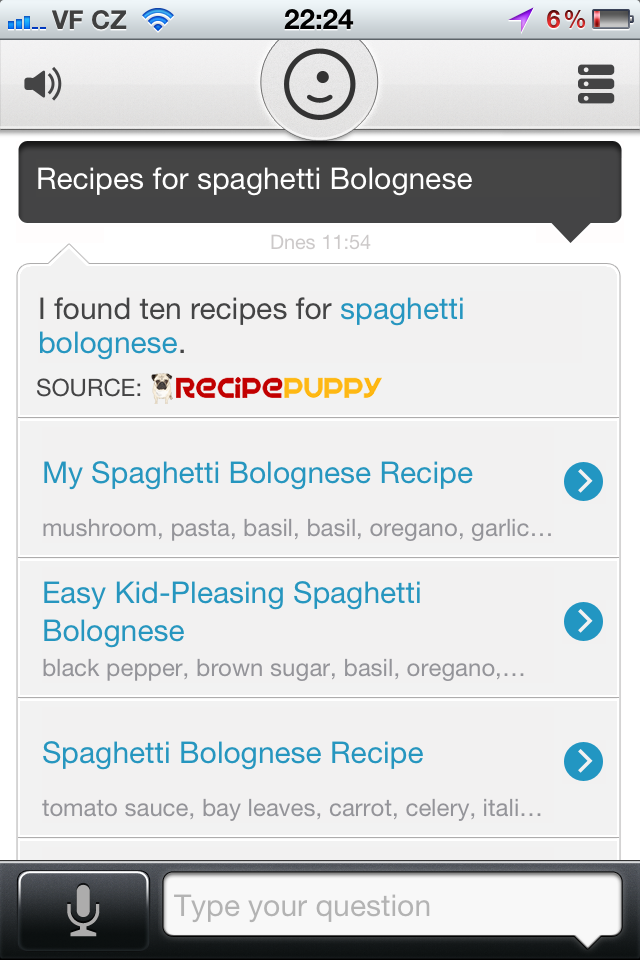Viewport: 640px width, 960px height.
Task: Tap the Wi-Fi status icon
Action: coord(157,18)
